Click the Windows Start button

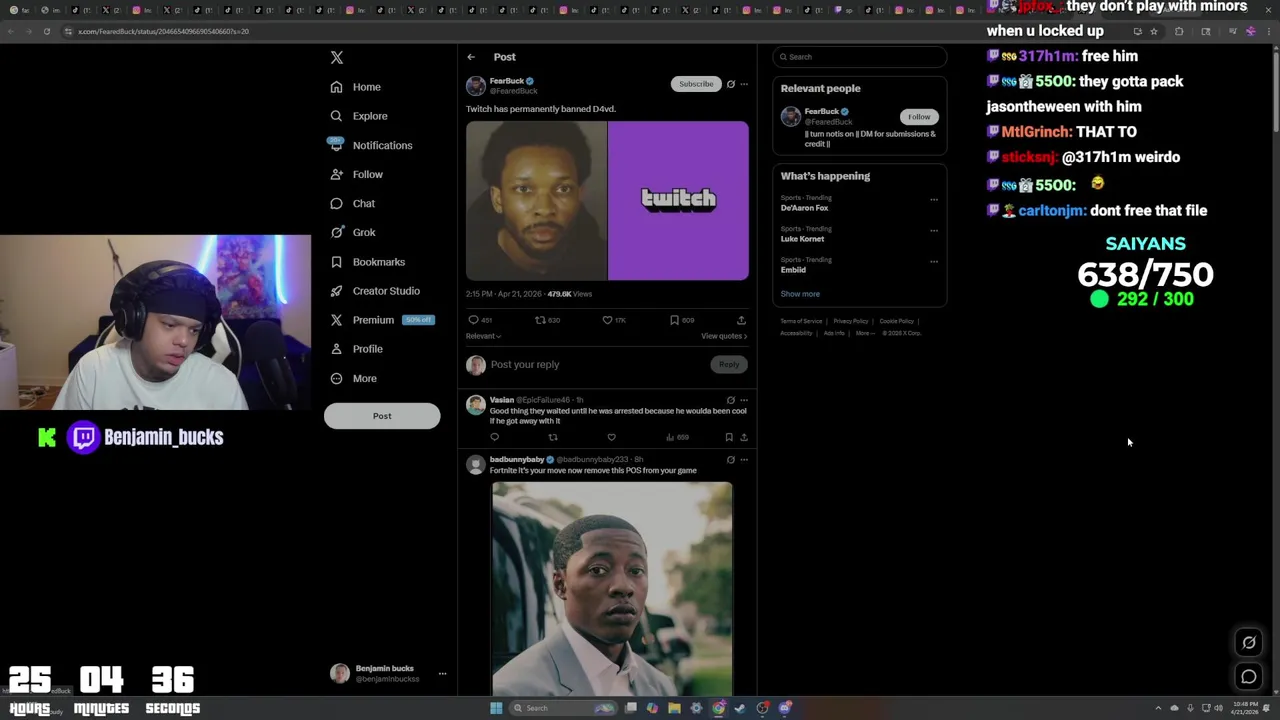tap(496, 708)
